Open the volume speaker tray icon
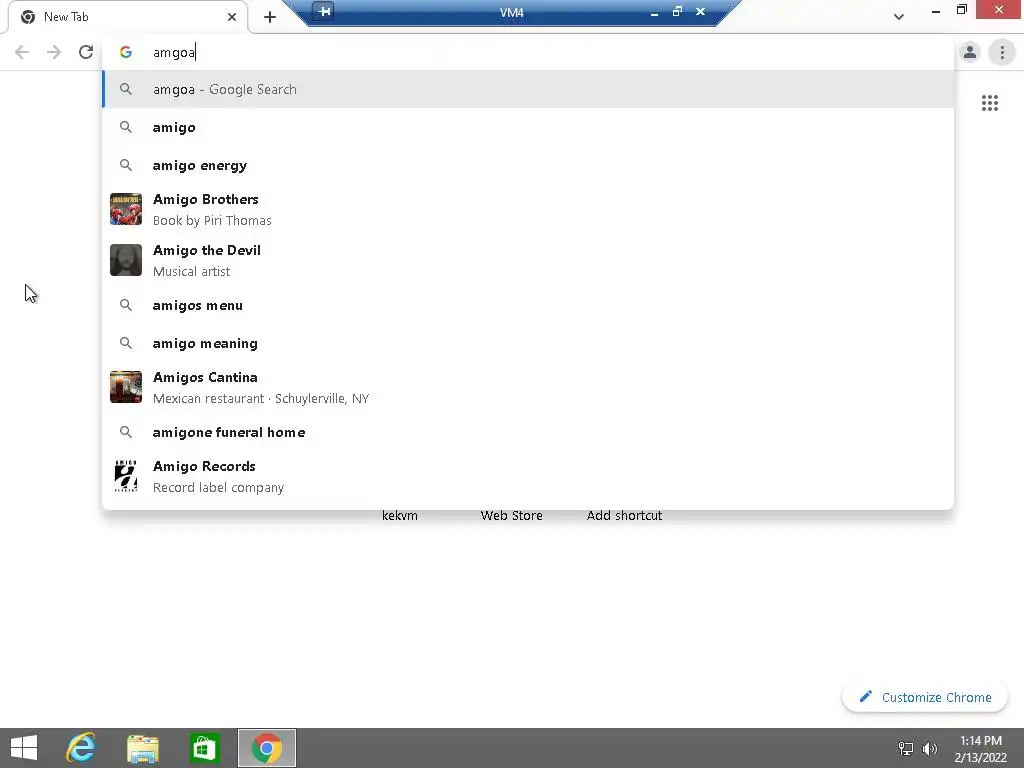Viewport: 1024px width, 768px height. click(x=930, y=748)
